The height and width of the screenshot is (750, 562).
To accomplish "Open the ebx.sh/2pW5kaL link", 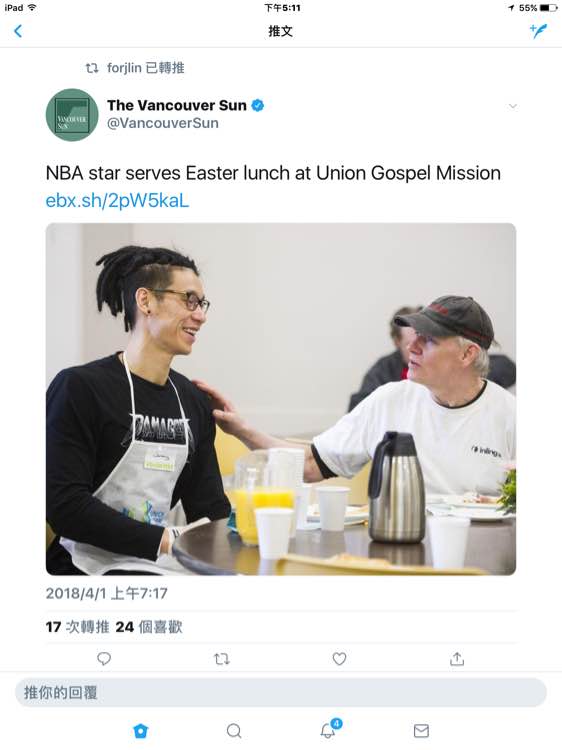I will [x=117, y=201].
